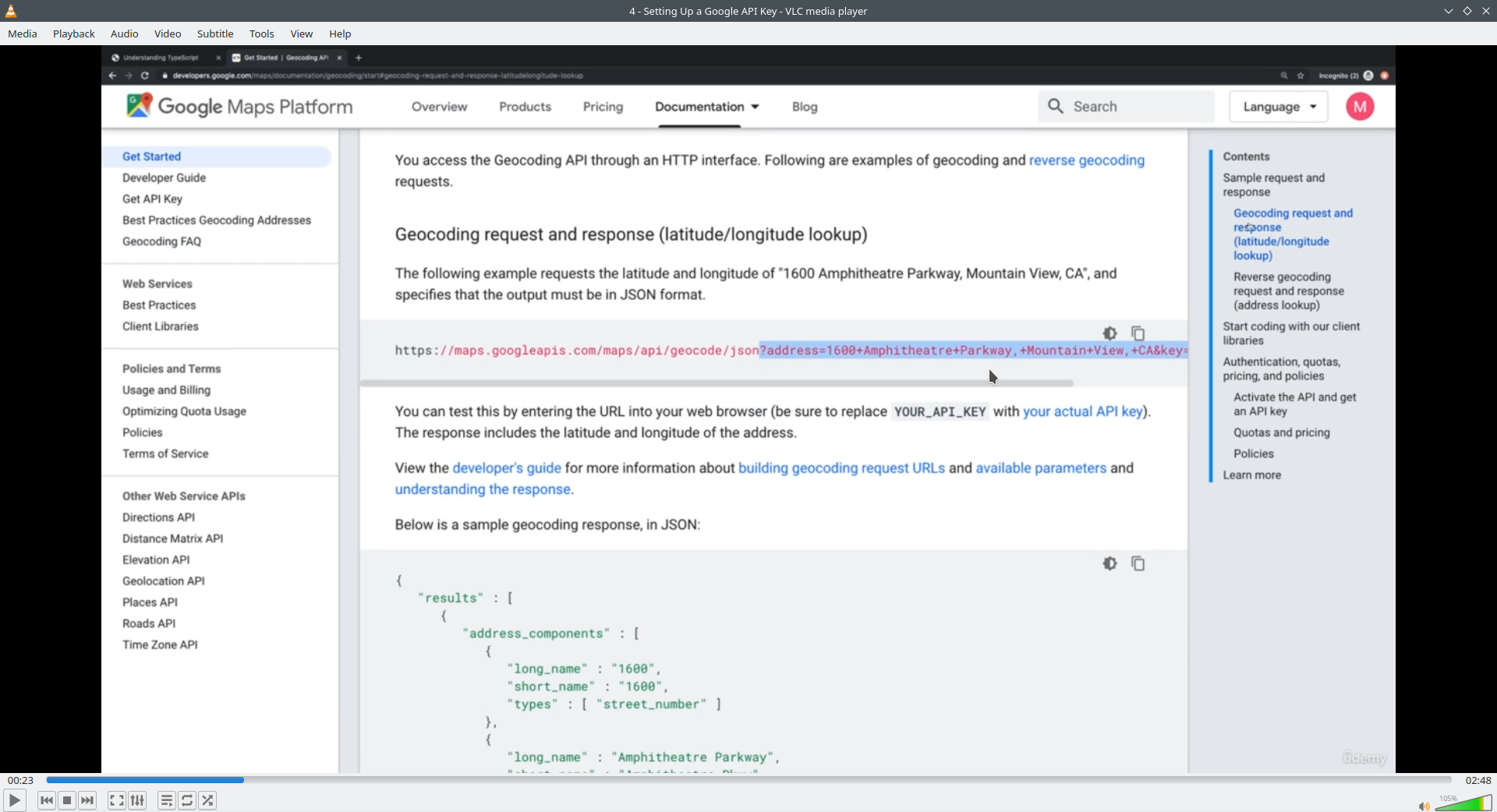The height and width of the screenshot is (812, 1497).
Task: Select the View menu
Action: pyautogui.click(x=302, y=34)
